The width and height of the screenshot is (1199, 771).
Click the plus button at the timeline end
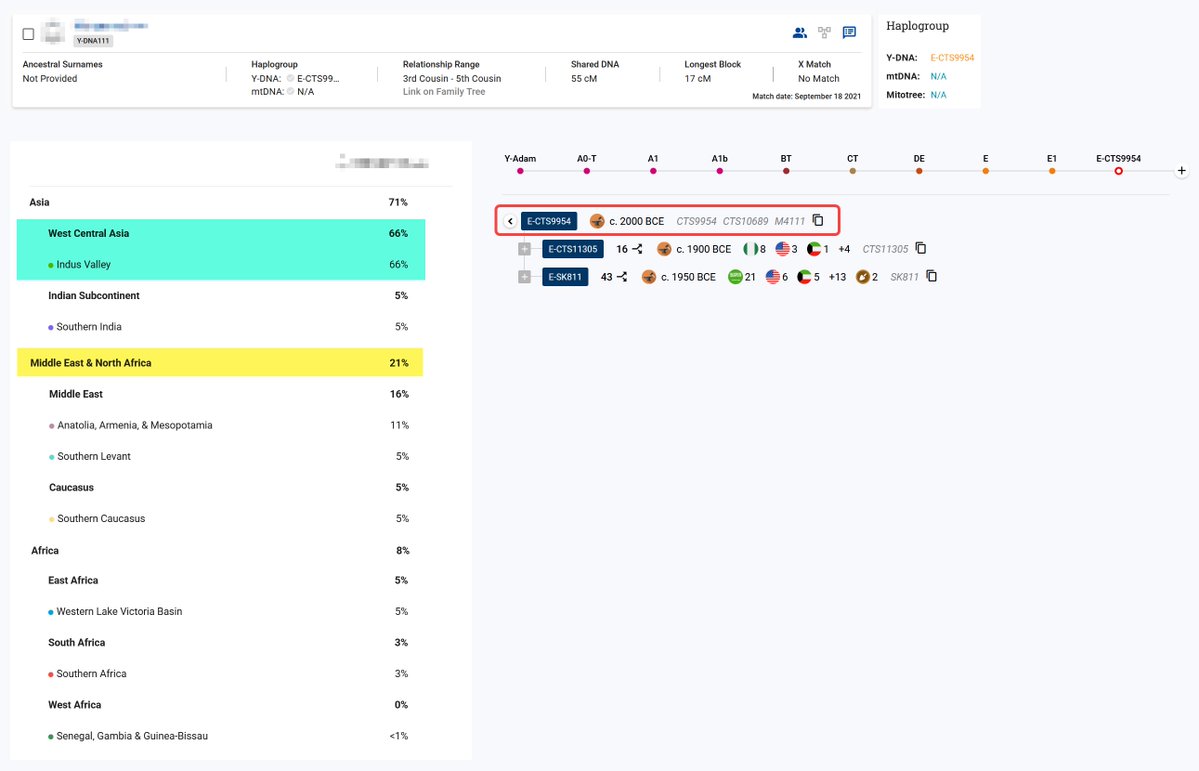tap(1181, 171)
